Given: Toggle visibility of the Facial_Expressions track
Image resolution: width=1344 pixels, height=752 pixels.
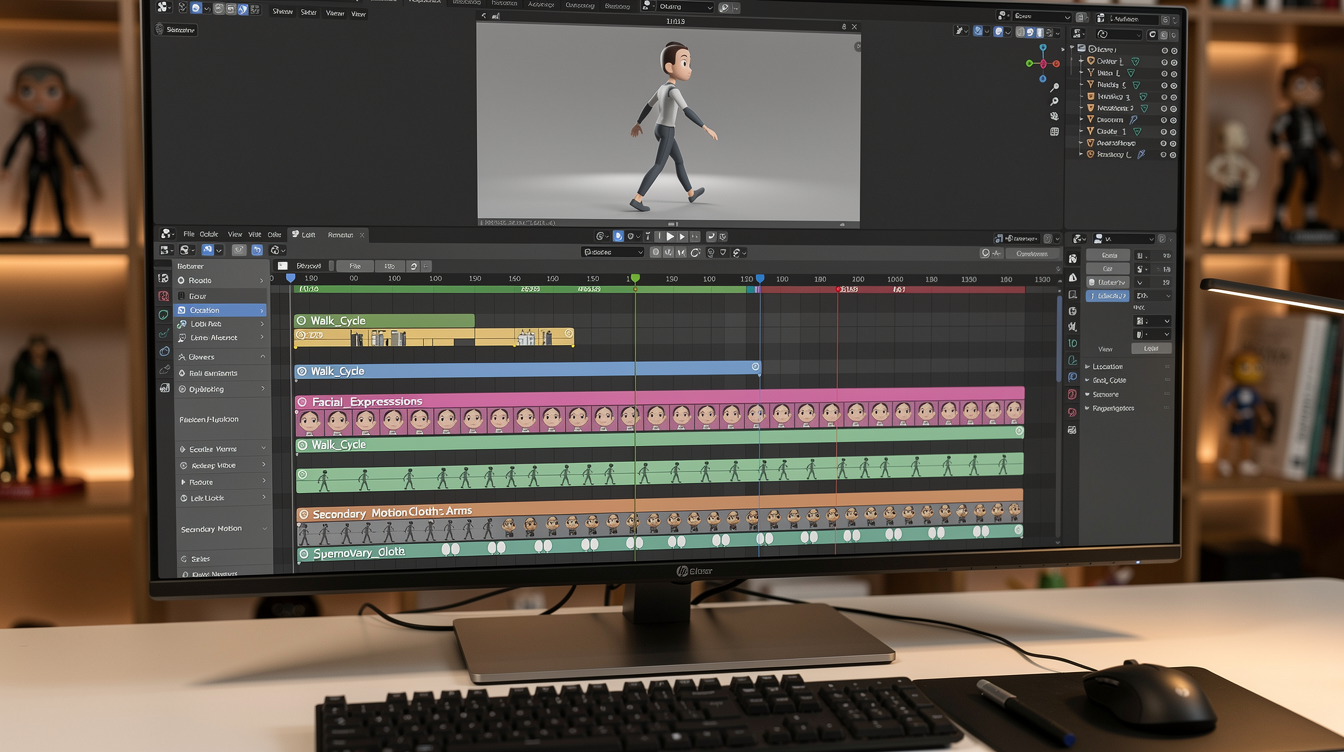Looking at the screenshot, I should [x=301, y=401].
